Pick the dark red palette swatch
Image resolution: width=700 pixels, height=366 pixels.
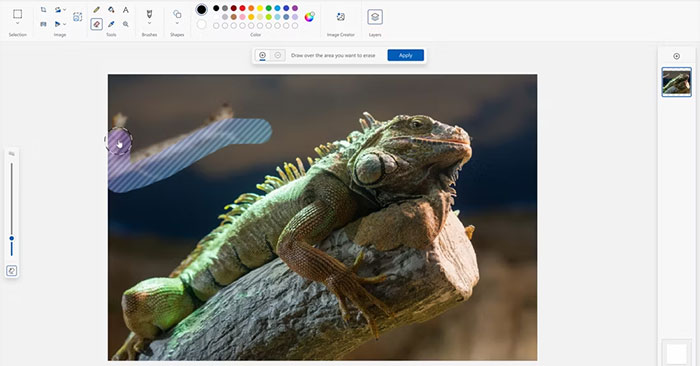[x=233, y=8]
